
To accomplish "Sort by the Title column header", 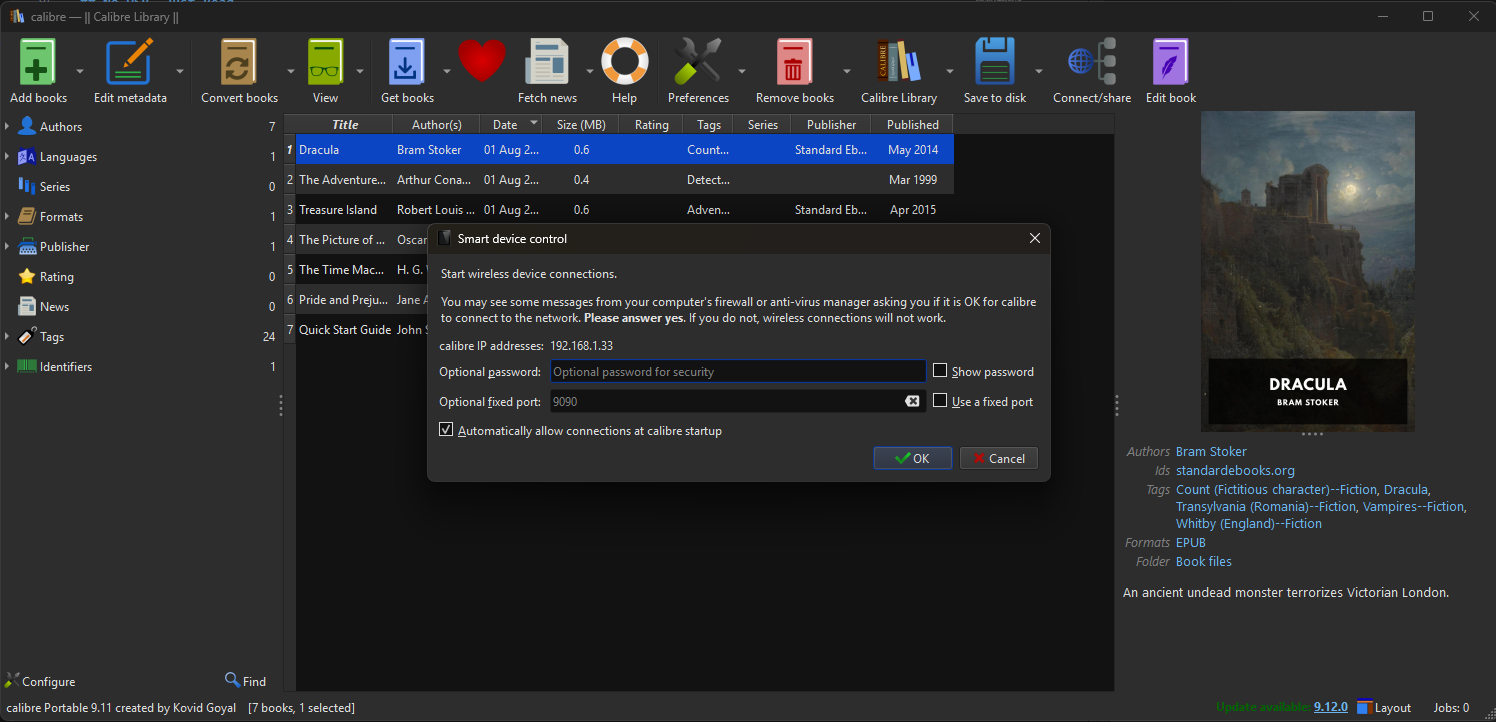I will [x=345, y=124].
